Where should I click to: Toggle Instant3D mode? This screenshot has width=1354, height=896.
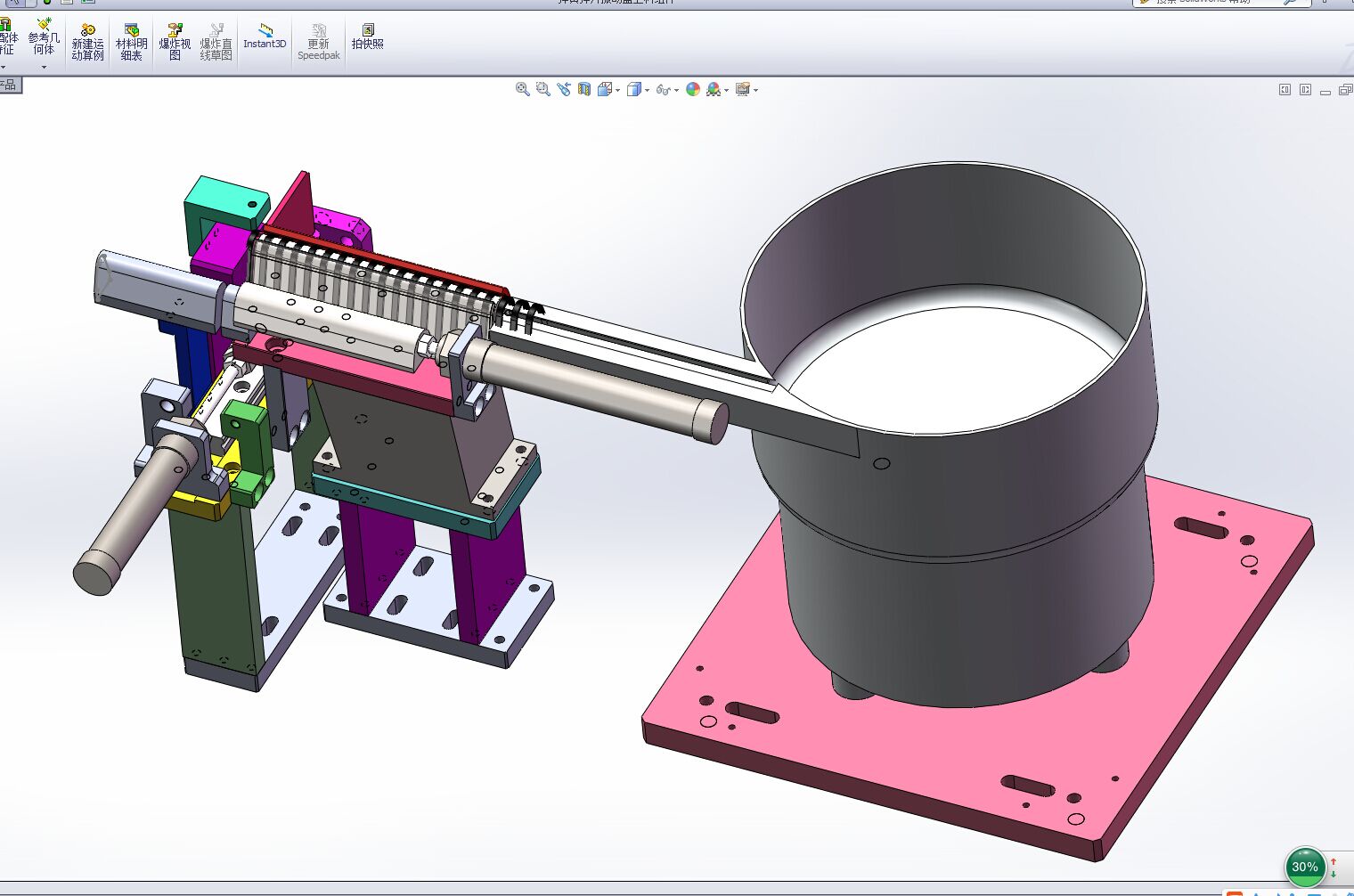pyautogui.click(x=265, y=37)
